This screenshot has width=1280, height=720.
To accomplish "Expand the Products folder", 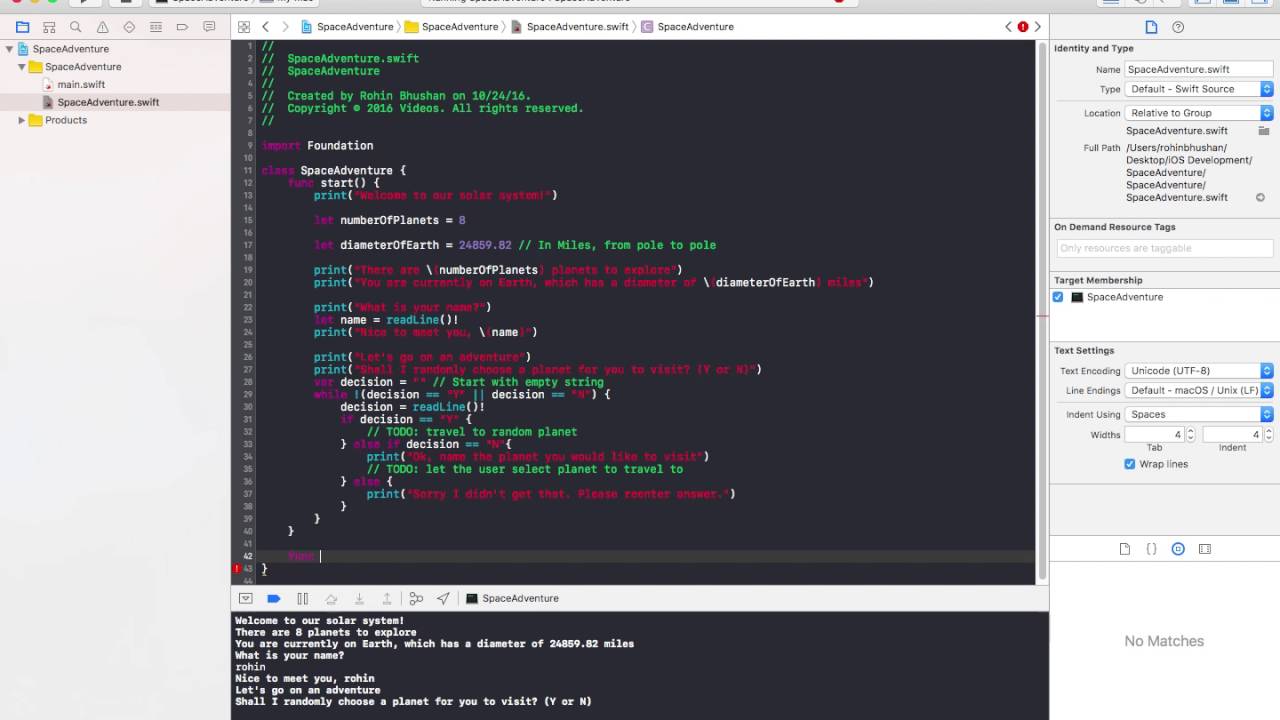I will click(x=22, y=120).
